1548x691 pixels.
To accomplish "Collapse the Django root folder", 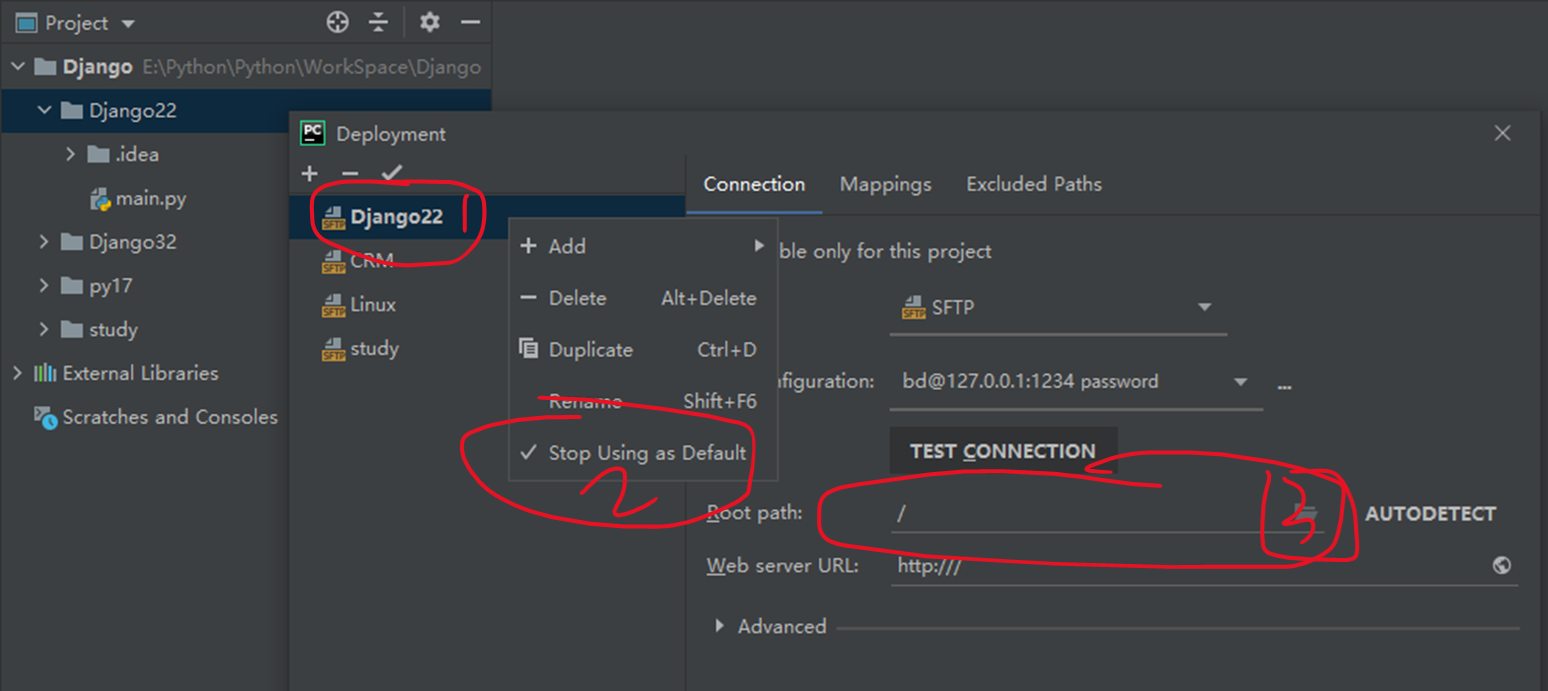I will tap(18, 67).
